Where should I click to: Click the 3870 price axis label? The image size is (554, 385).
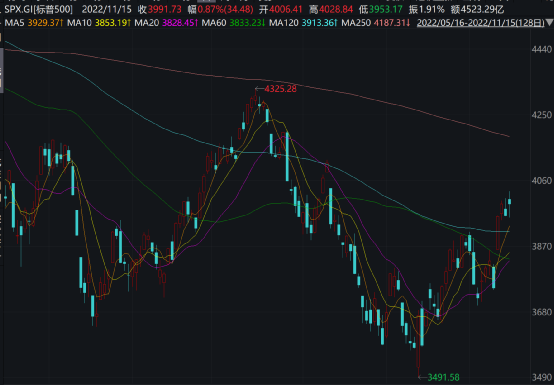pyautogui.click(x=542, y=246)
